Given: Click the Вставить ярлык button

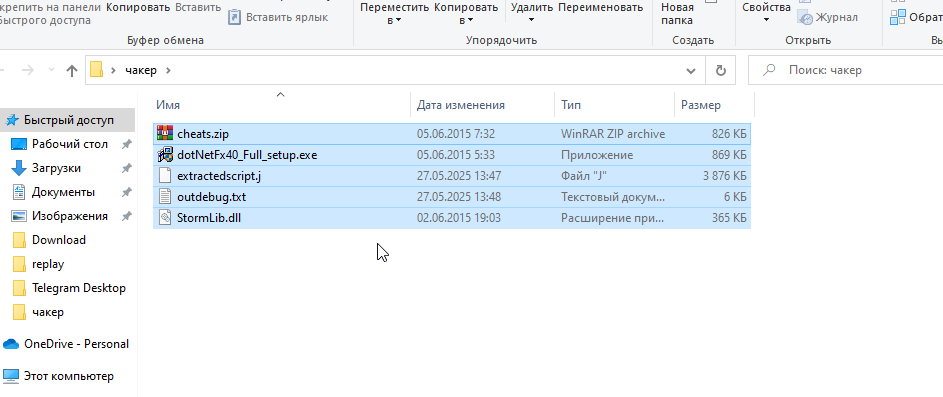Looking at the screenshot, I should tap(278, 17).
